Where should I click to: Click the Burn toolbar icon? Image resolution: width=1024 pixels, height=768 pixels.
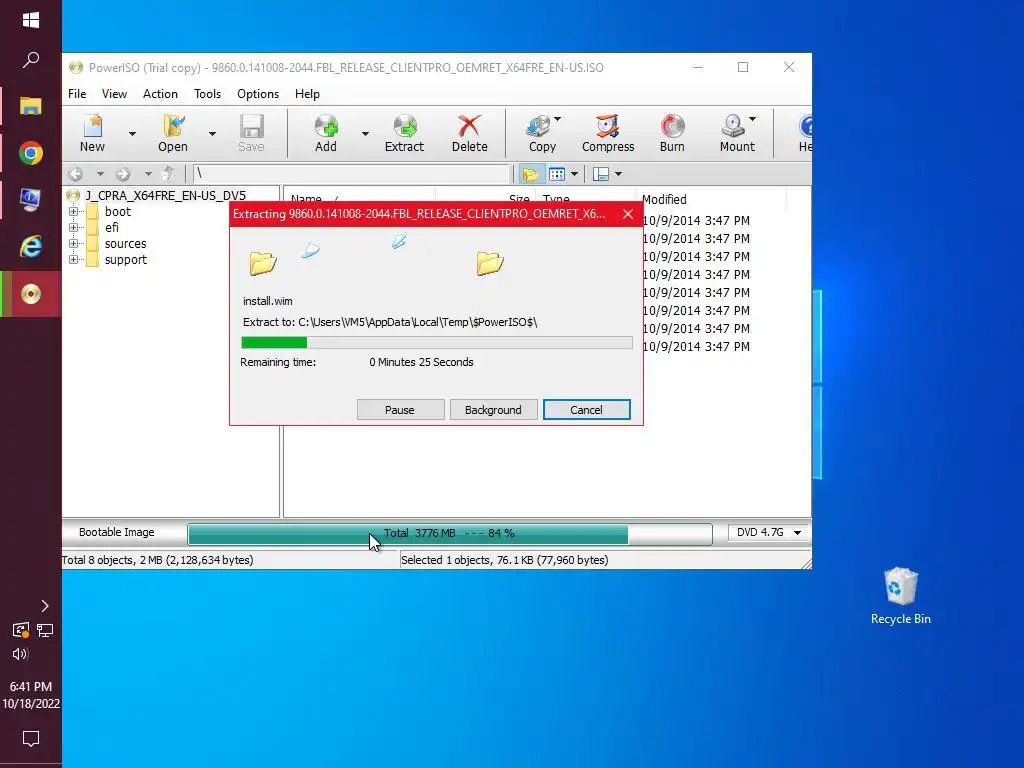click(672, 133)
